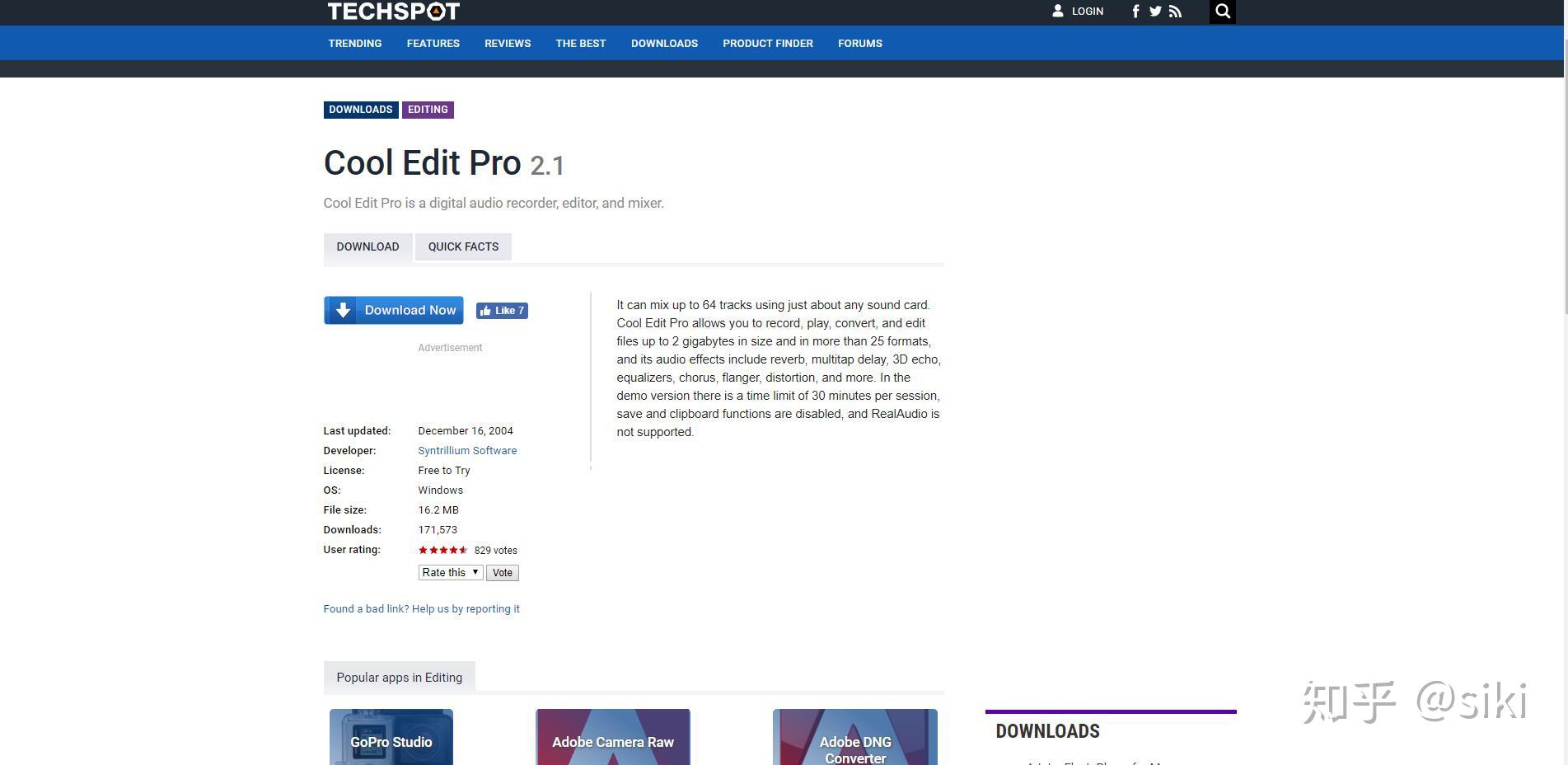1568x765 pixels.
Task: Click the Vote button
Action: [503, 573]
